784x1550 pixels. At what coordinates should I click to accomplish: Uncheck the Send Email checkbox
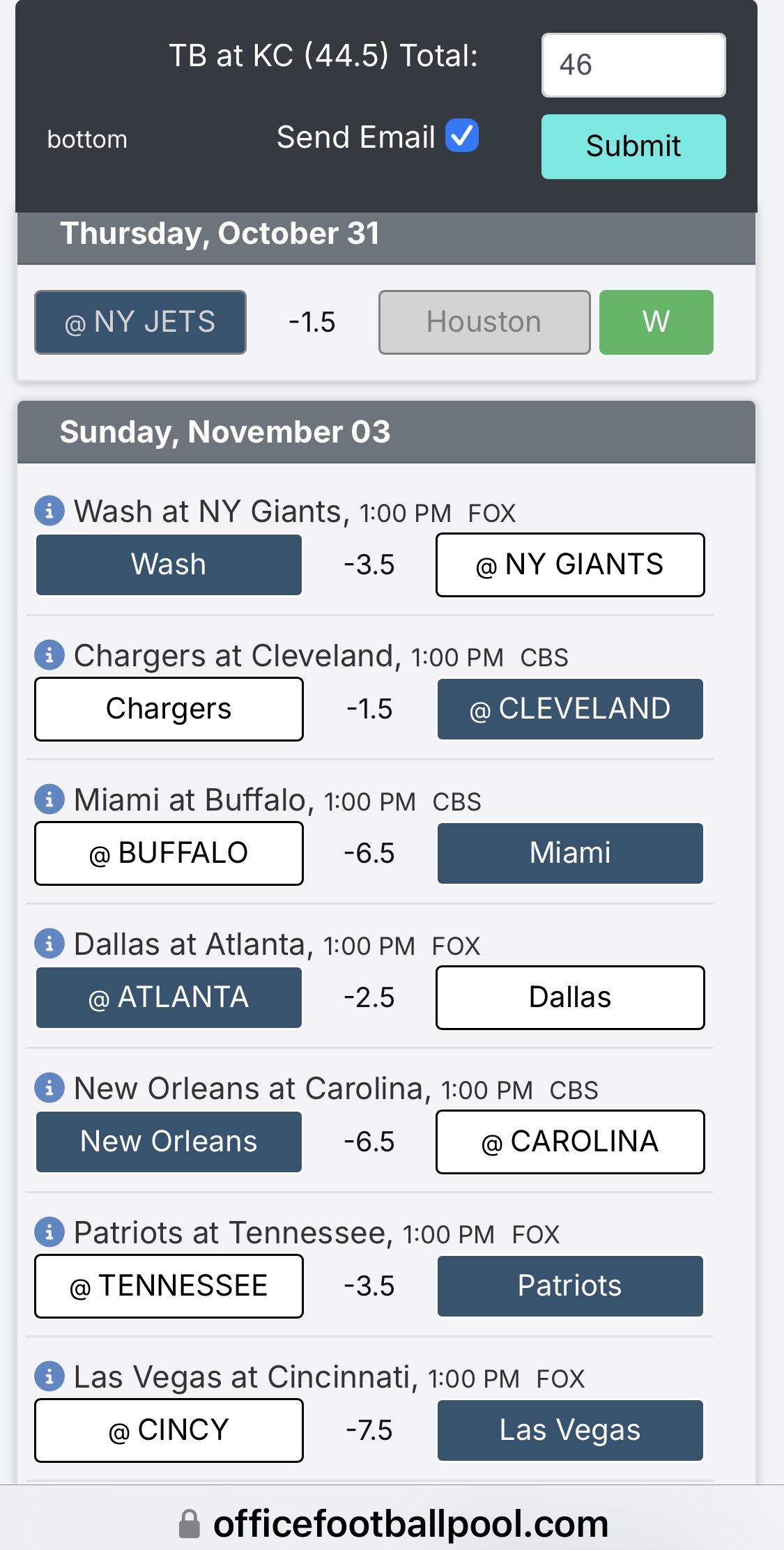click(x=462, y=135)
